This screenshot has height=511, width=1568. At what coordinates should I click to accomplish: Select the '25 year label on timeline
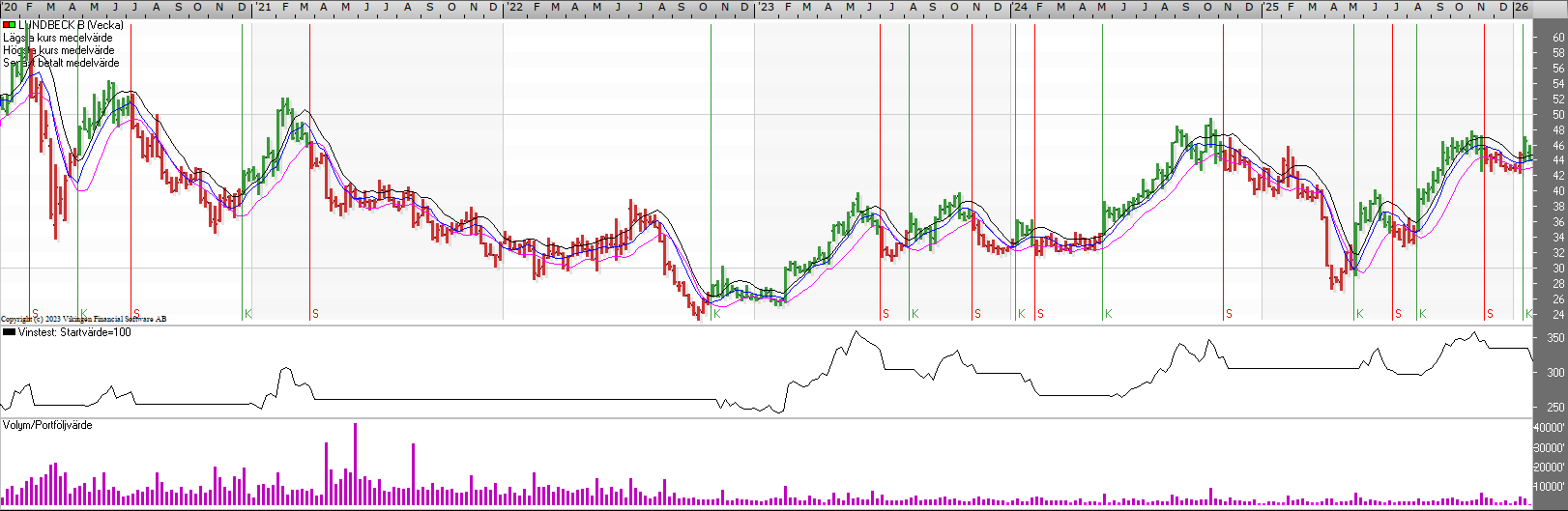click(1271, 8)
